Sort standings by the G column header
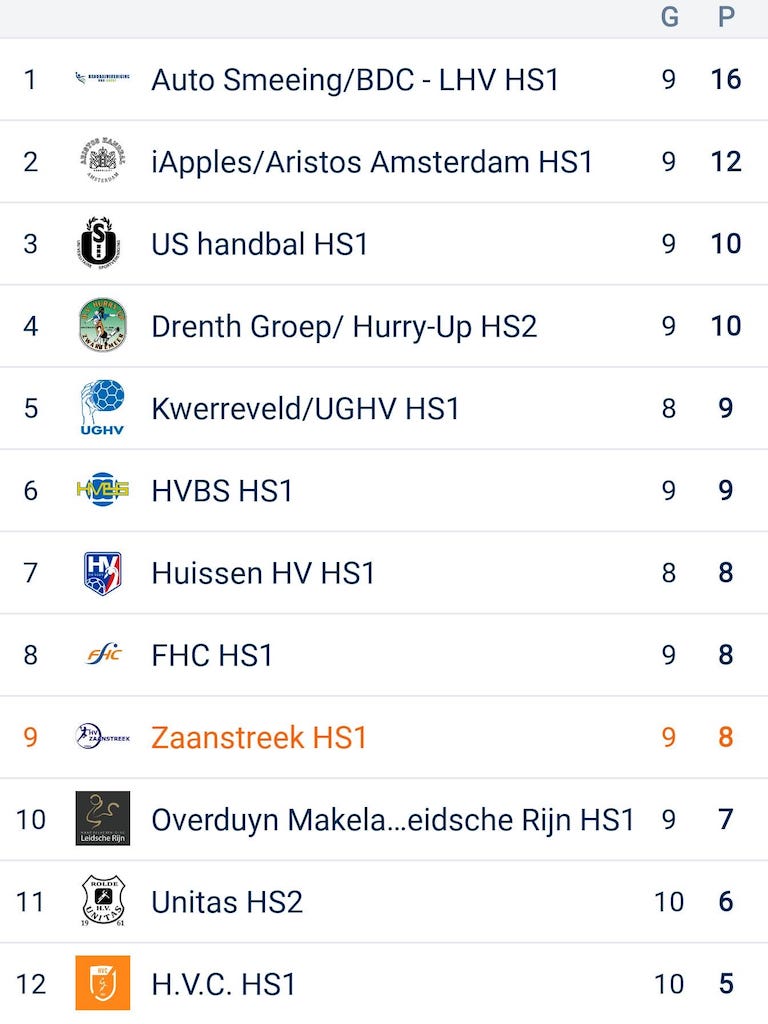 [669, 17]
